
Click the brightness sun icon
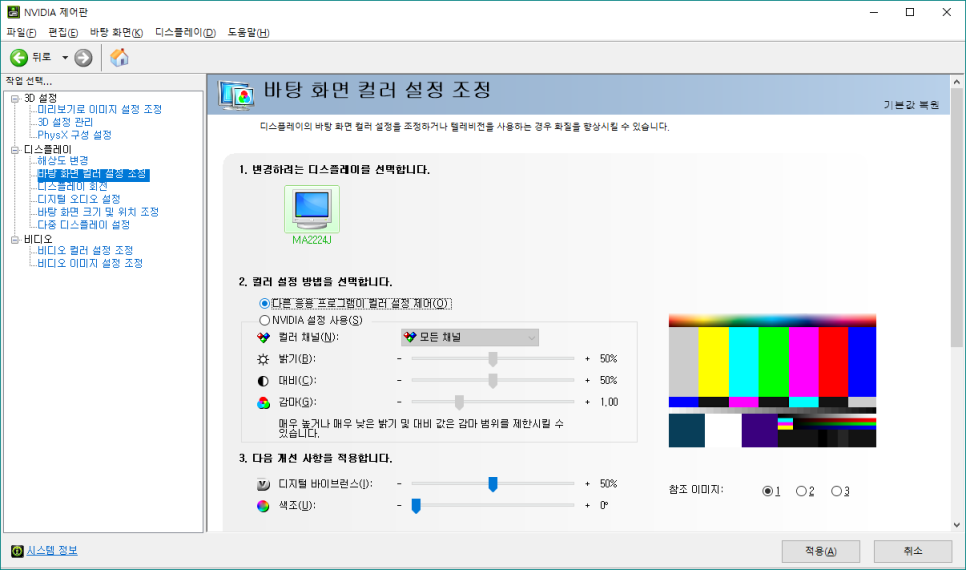click(263, 359)
